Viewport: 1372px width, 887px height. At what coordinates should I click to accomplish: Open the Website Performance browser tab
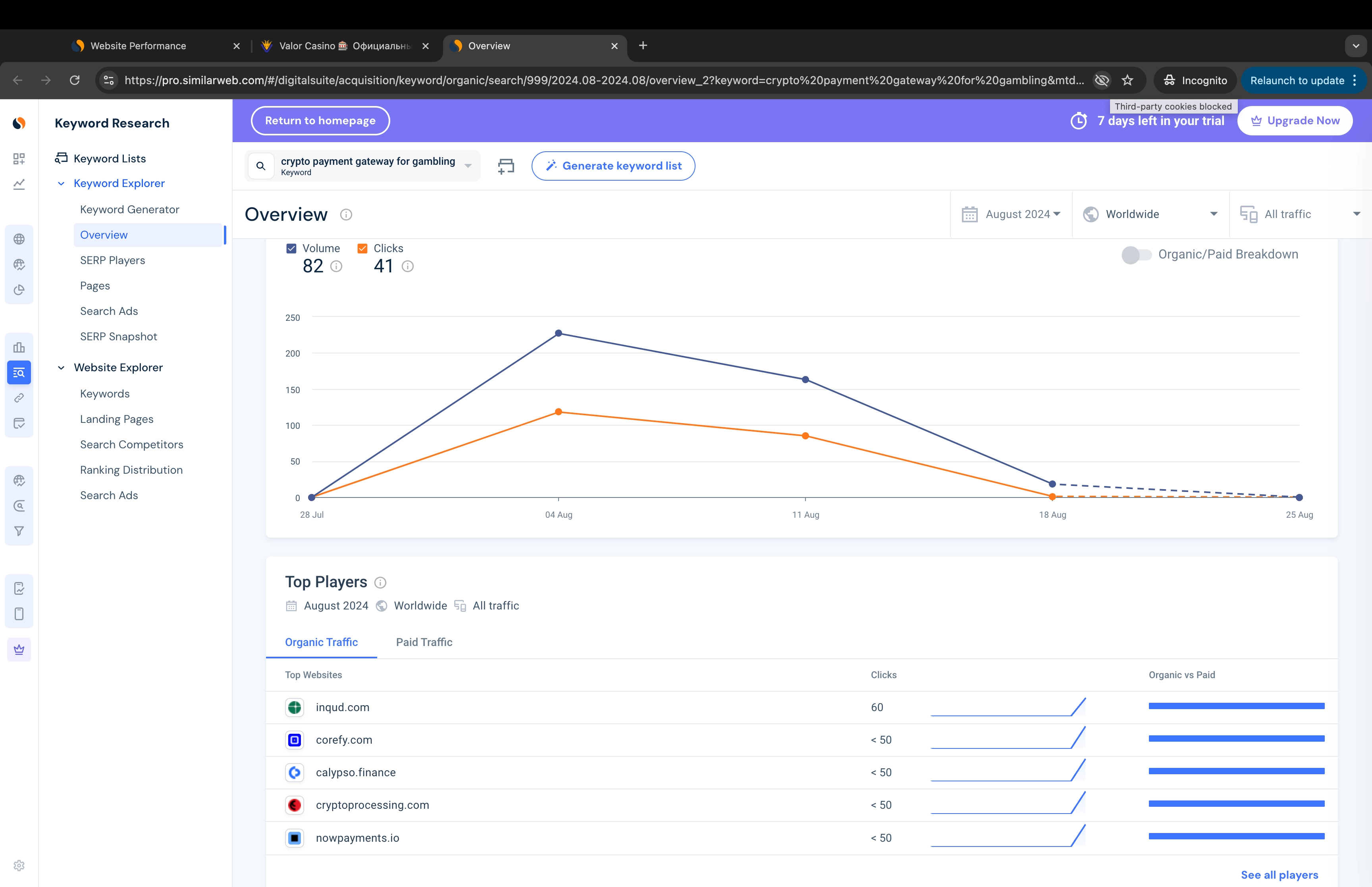click(138, 46)
